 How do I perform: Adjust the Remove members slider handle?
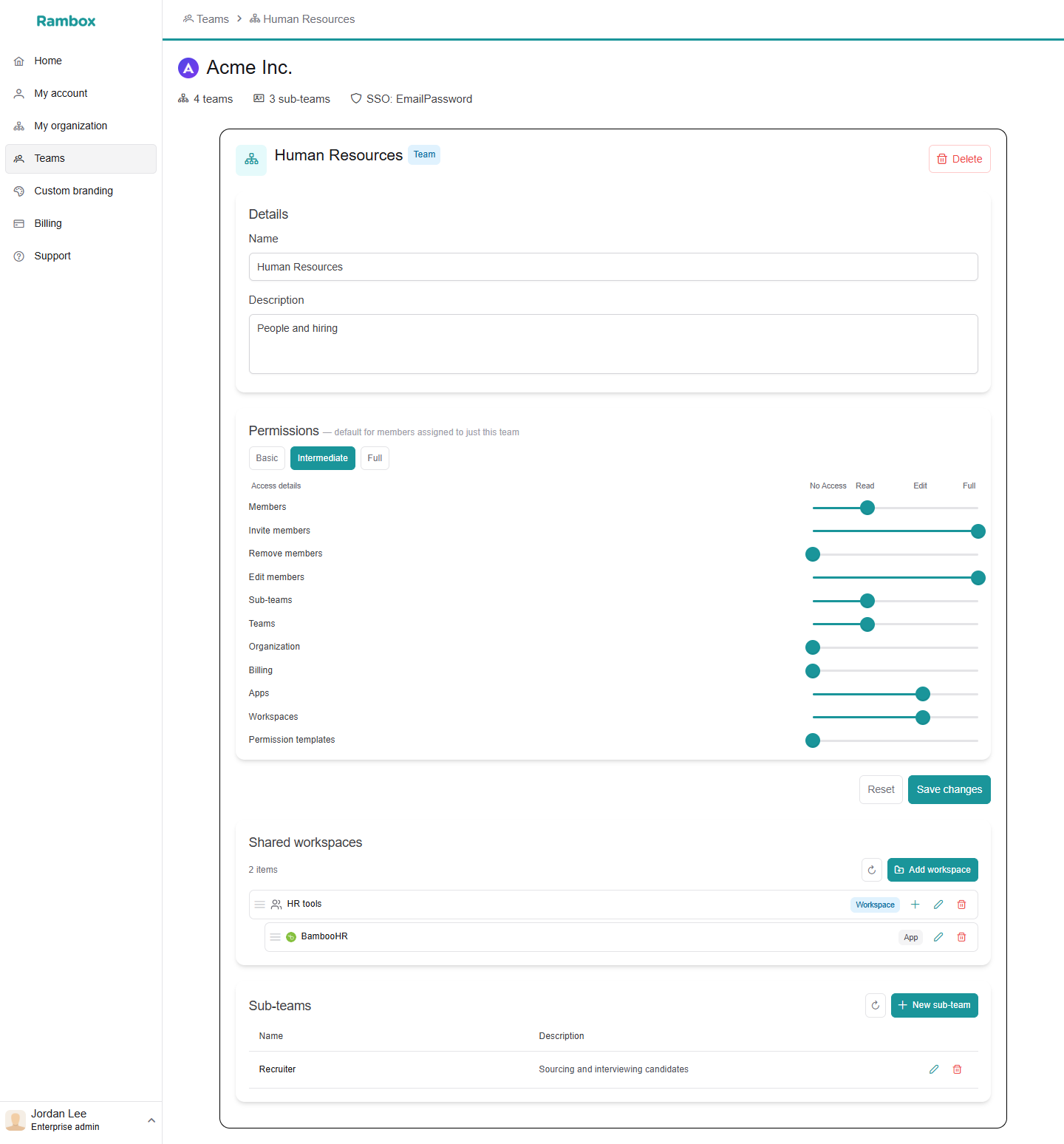[813, 554]
